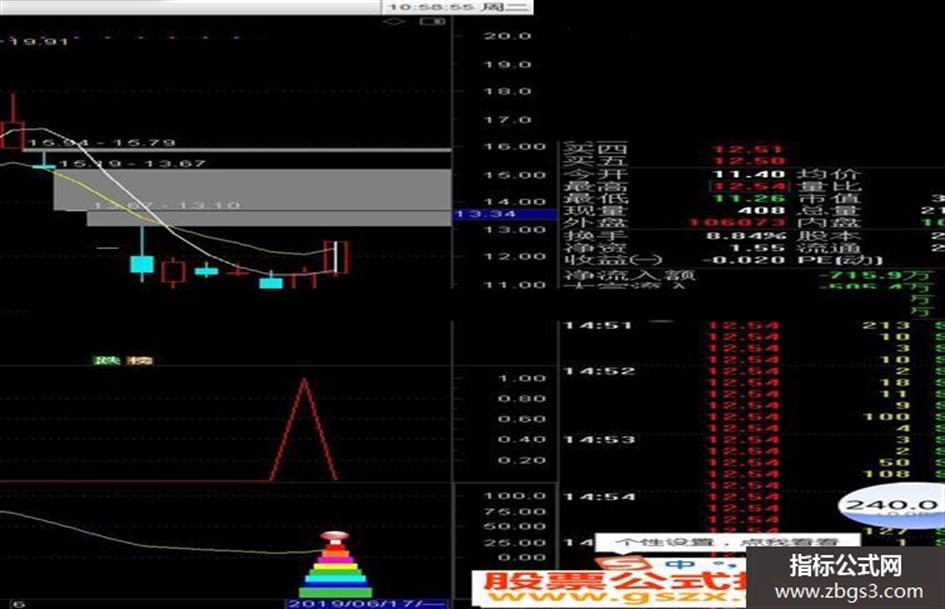Click the 15.94 - 15.79 gap label
The width and height of the screenshot is (945, 609).
pos(101,143)
